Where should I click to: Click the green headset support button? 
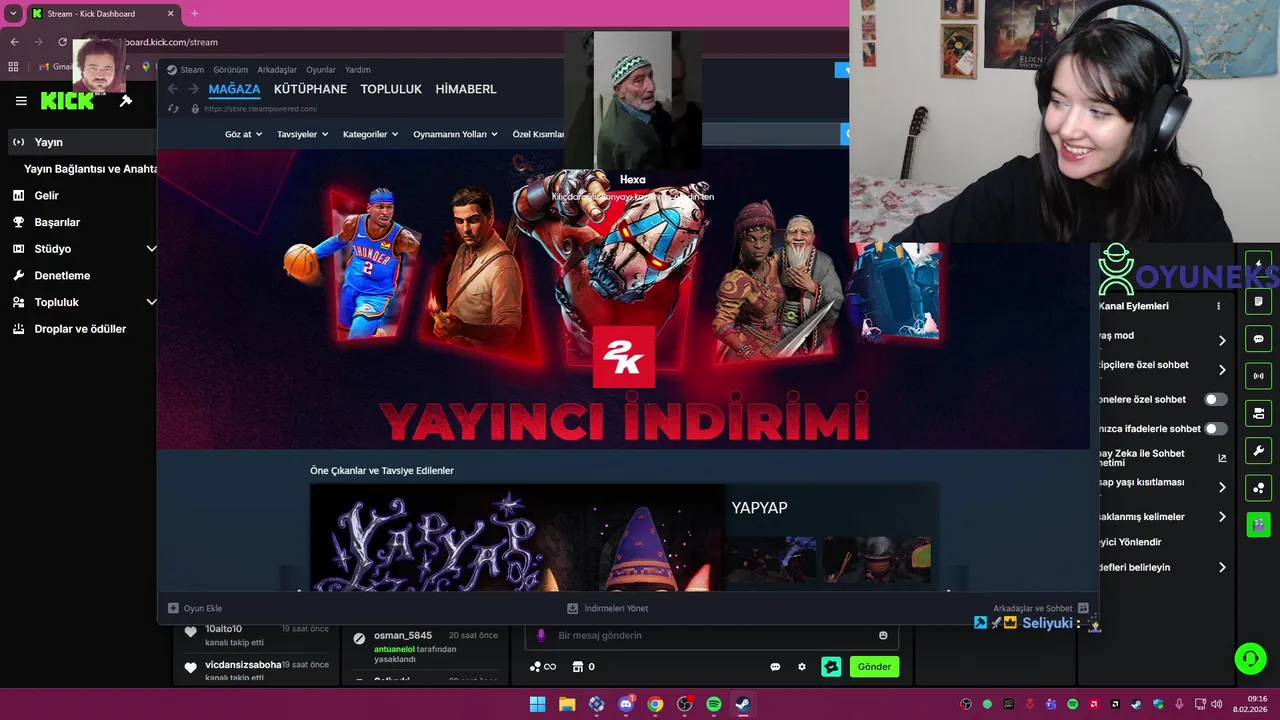point(1250,658)
